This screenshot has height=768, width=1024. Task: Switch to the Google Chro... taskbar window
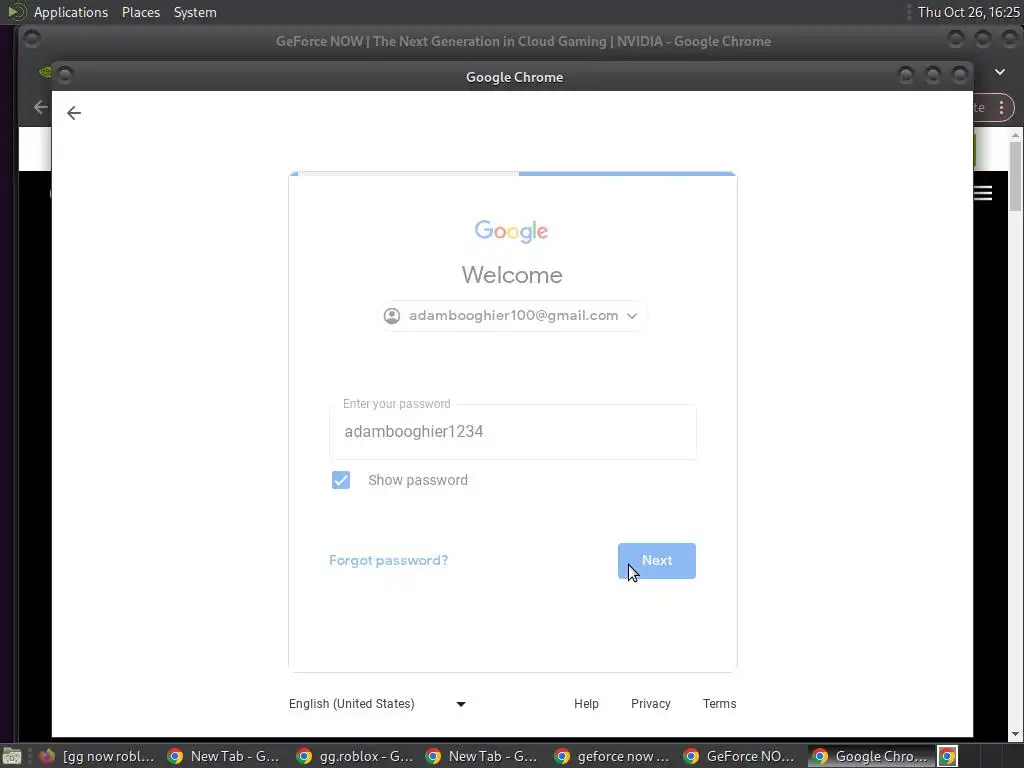pyautogui.click(x=870, y=756)
